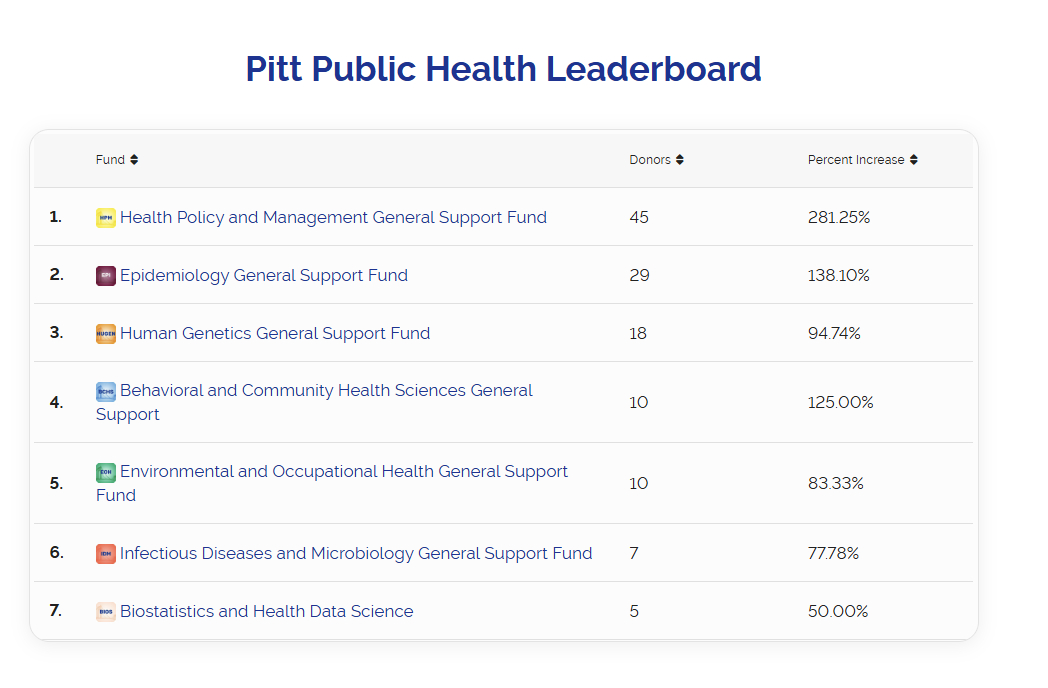Screen dimensions: 1048x688
Task: Open Environmental and Occupational Health fund link
Action: 344,472
